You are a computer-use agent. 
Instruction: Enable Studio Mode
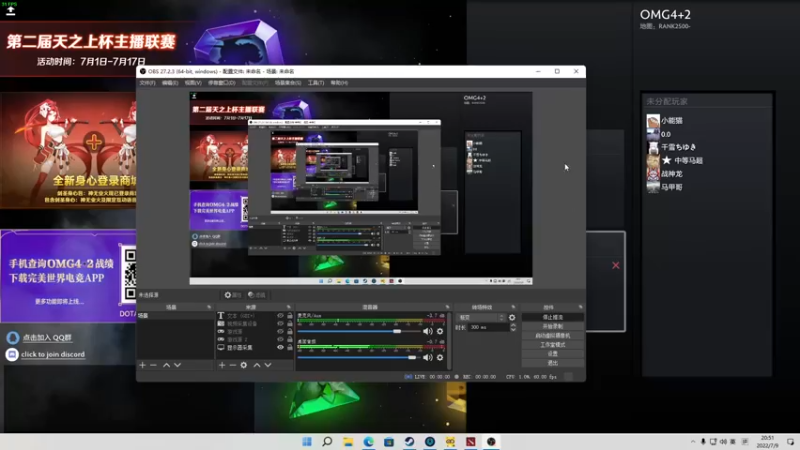pyautogui.click(x=553, y=345)
